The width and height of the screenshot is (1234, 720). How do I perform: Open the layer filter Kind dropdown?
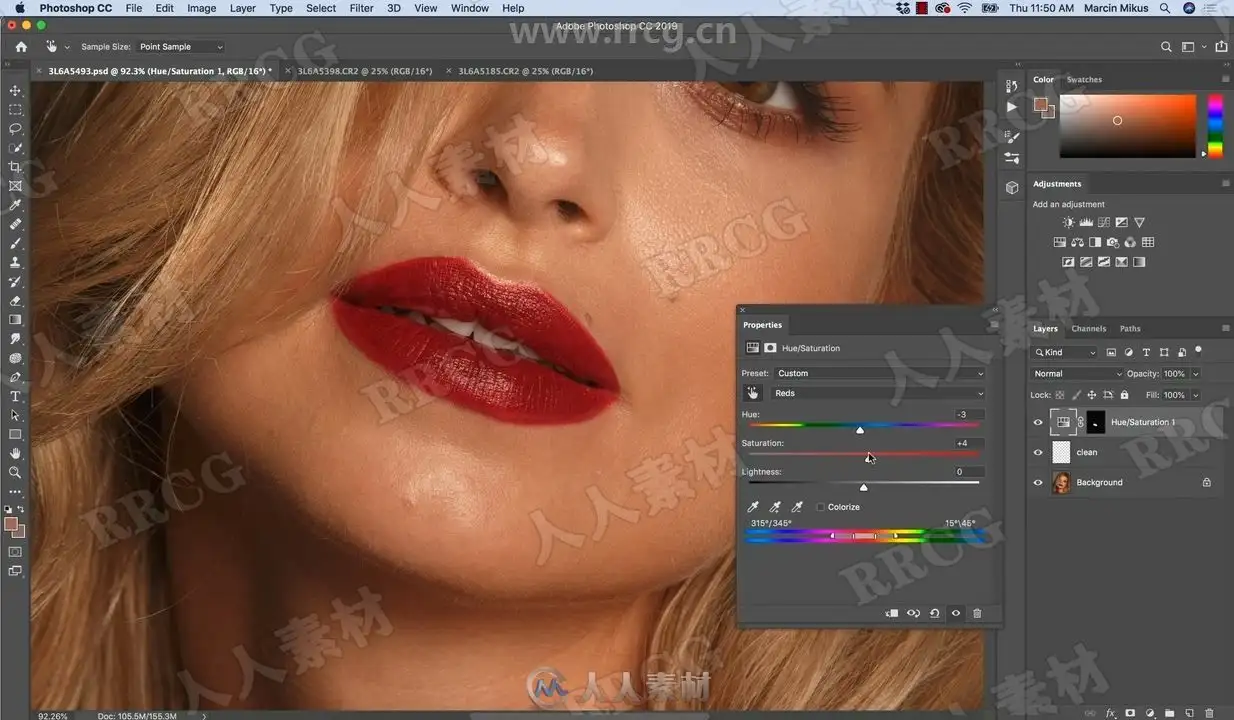coord(1065,352)
